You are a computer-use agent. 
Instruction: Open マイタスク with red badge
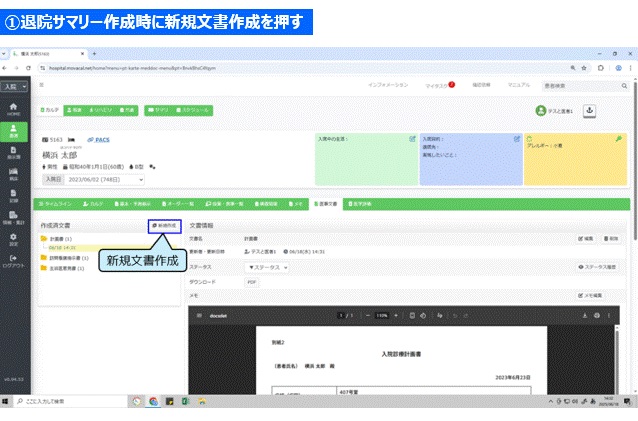point(439,85)
